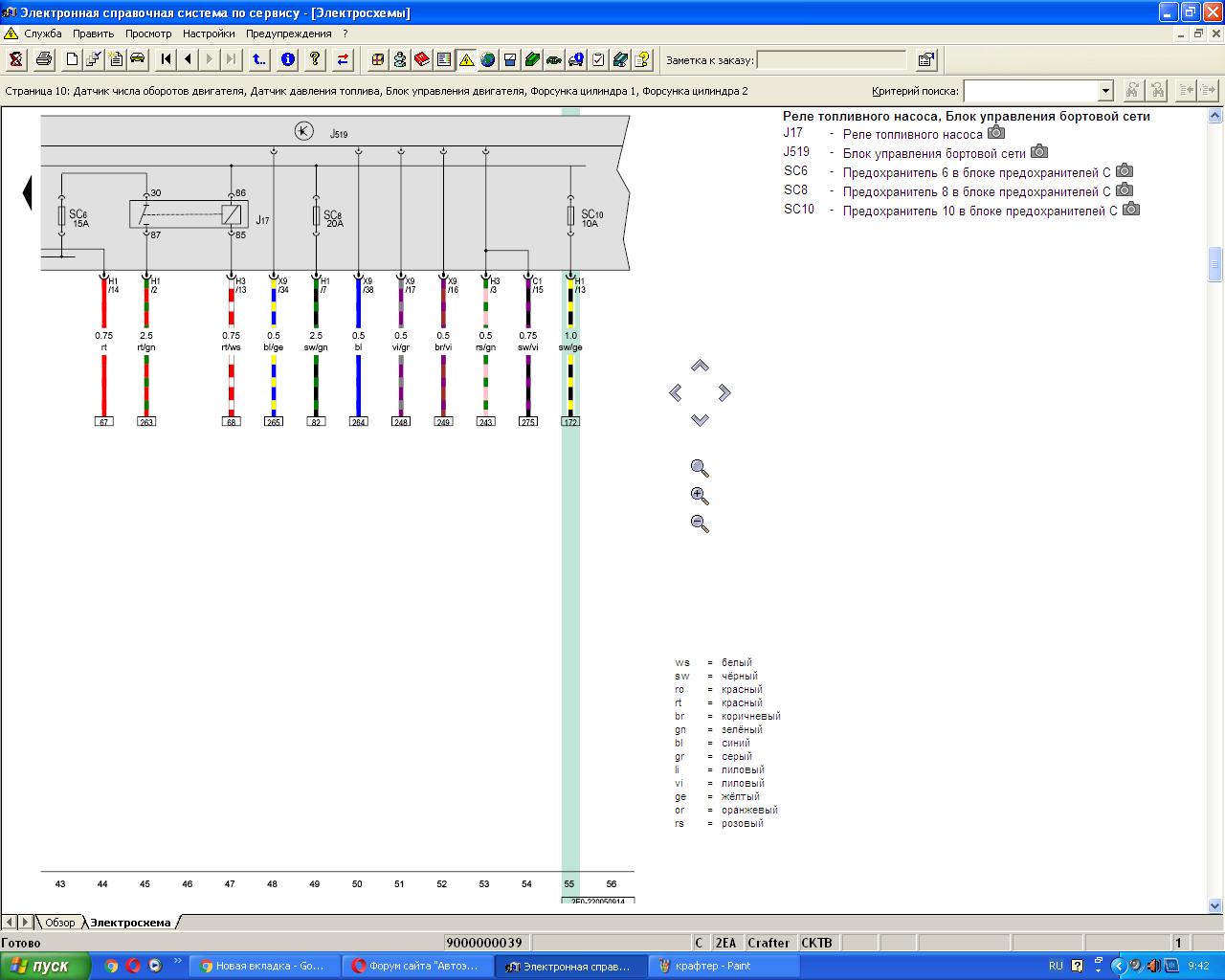The width and height of the screenshot is (1225, 980).
Task: Click the globe toolbar icon
Action: click(x=488, y=59)
